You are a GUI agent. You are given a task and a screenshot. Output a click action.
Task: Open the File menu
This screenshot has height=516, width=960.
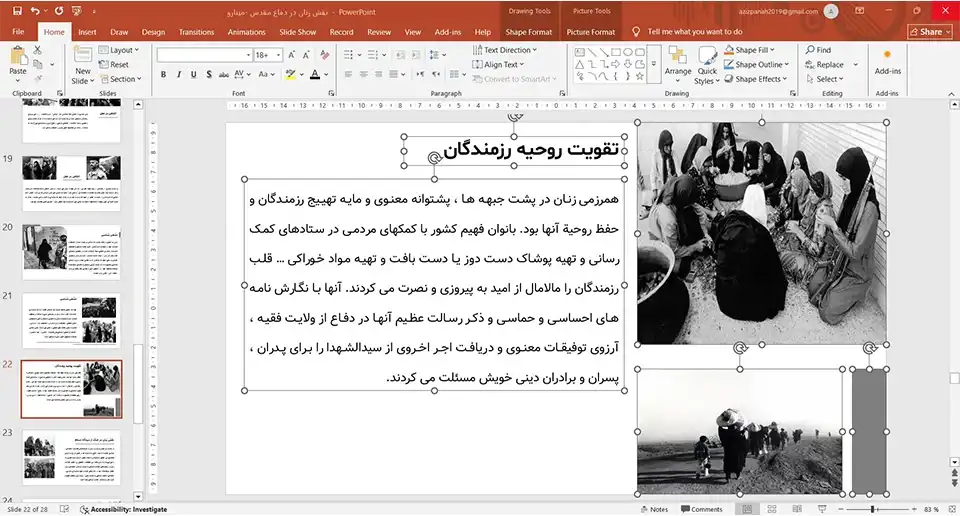point(18,32)
